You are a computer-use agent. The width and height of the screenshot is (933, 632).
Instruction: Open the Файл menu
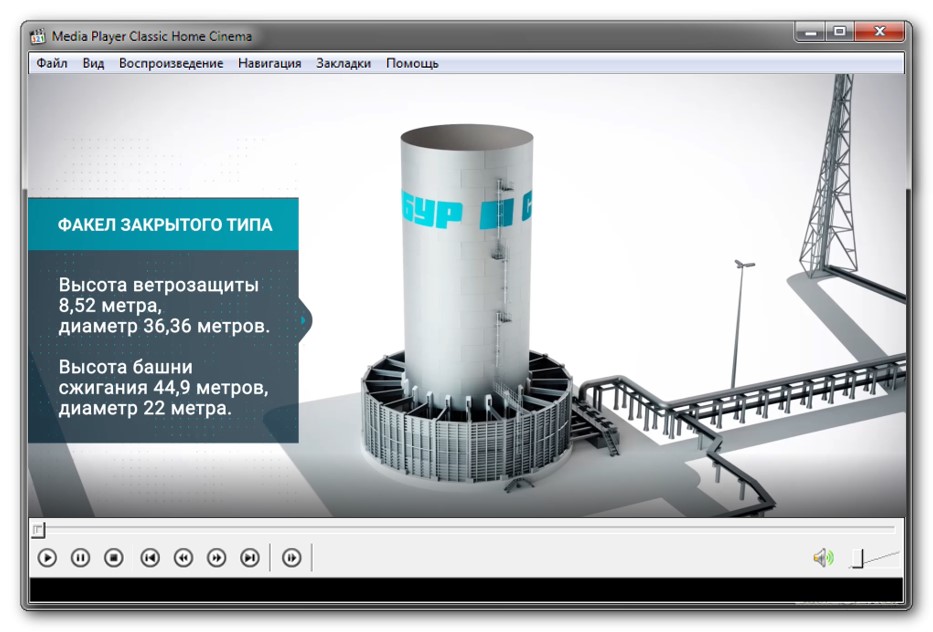coord(52,63)
